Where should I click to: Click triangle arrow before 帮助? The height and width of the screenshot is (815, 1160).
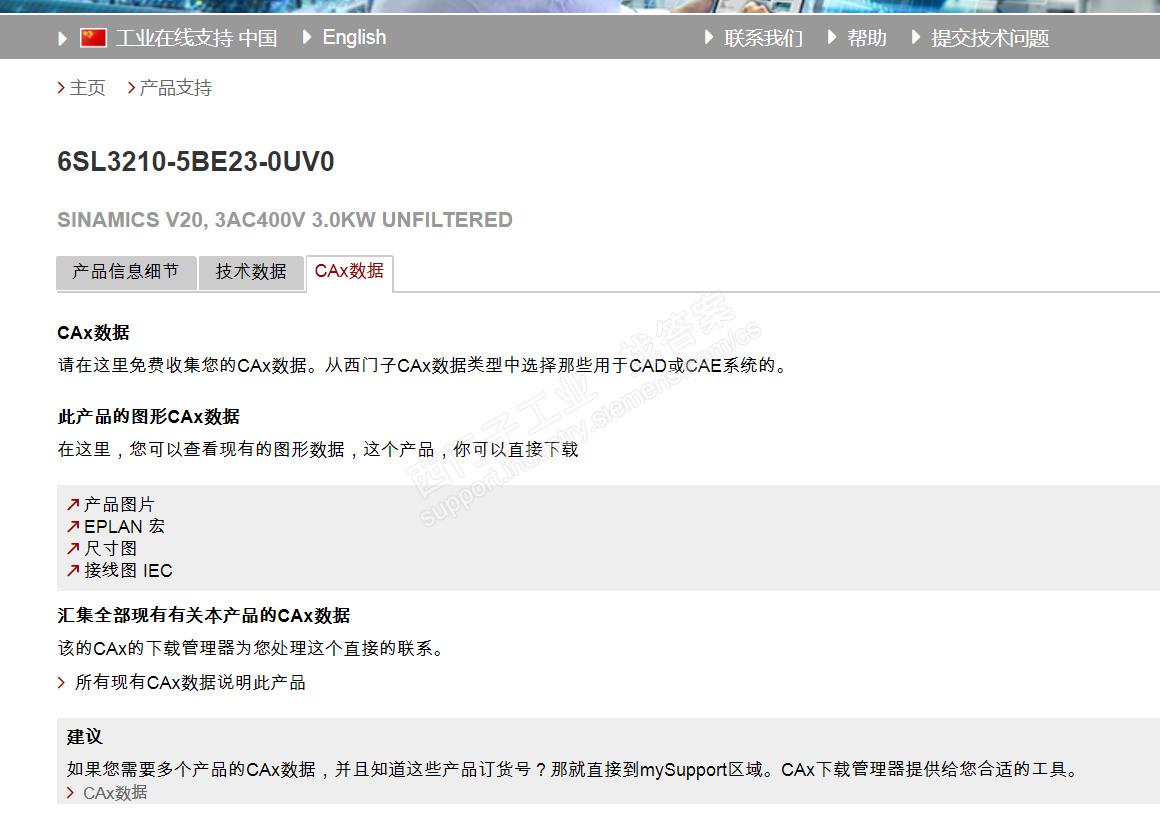tap(832, 37)
